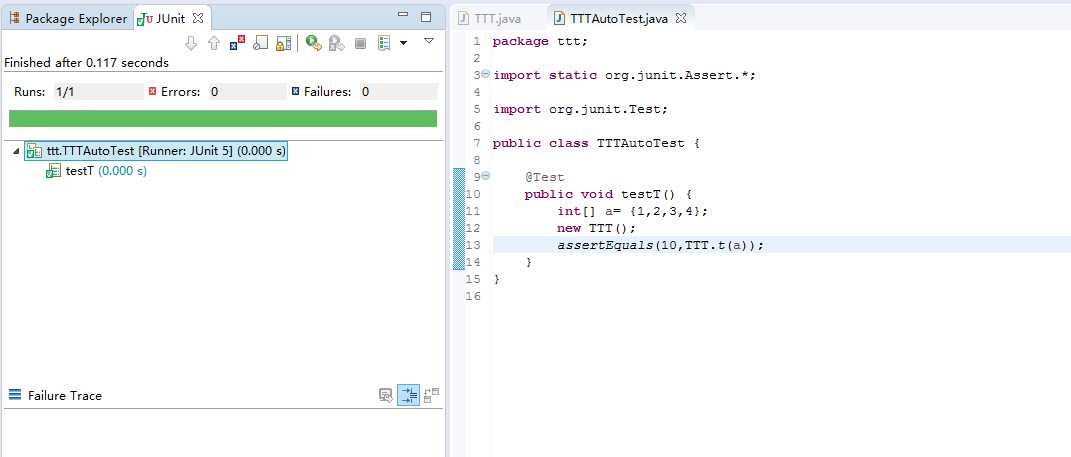Click the new TTT(); line
Image resolution: width=1071 pixels, height=457 pixels.
(x=596, y=228)
